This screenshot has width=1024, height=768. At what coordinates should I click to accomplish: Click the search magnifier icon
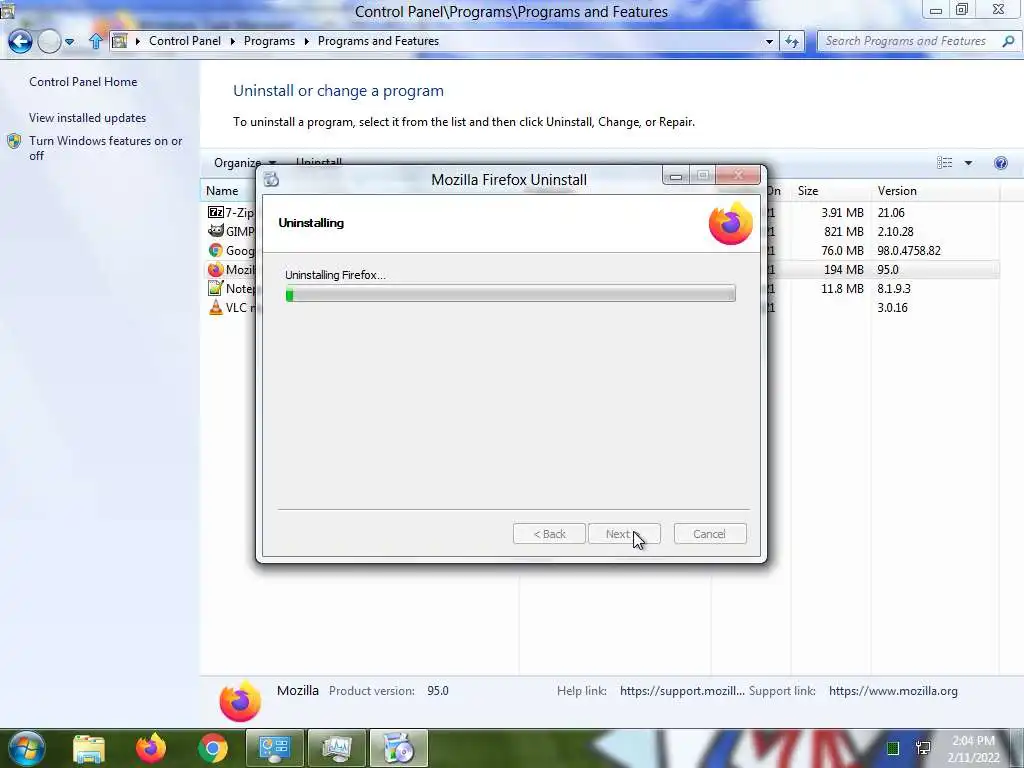(x=1008, y=41)
